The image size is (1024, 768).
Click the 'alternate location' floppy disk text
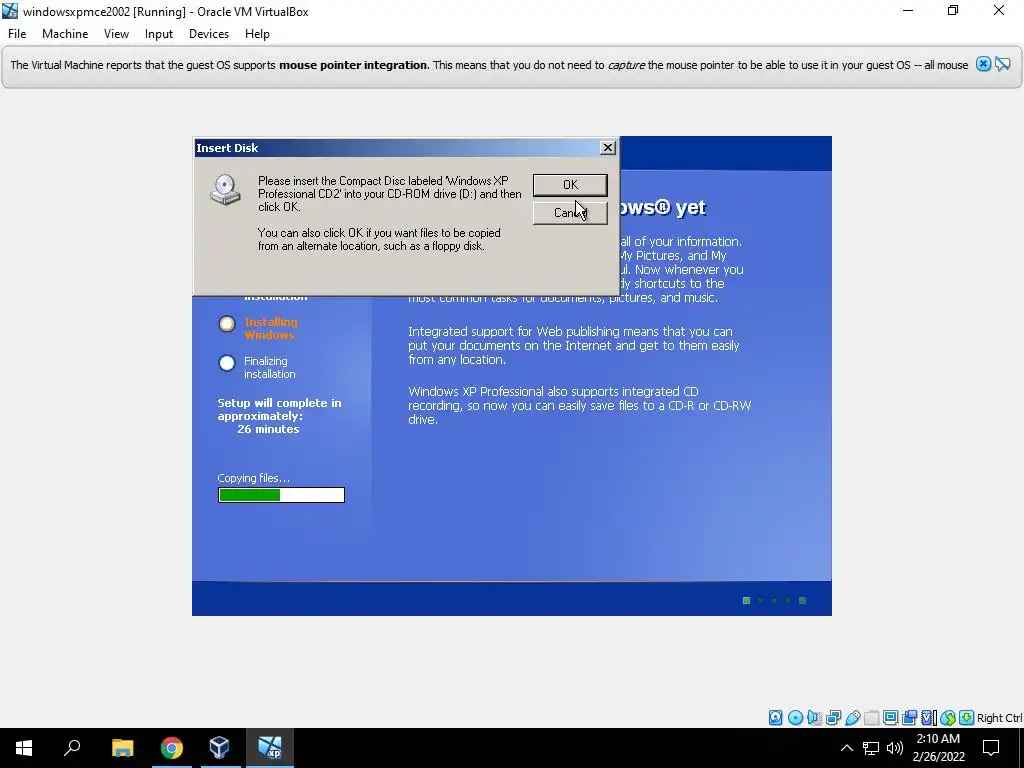[379, 240]
